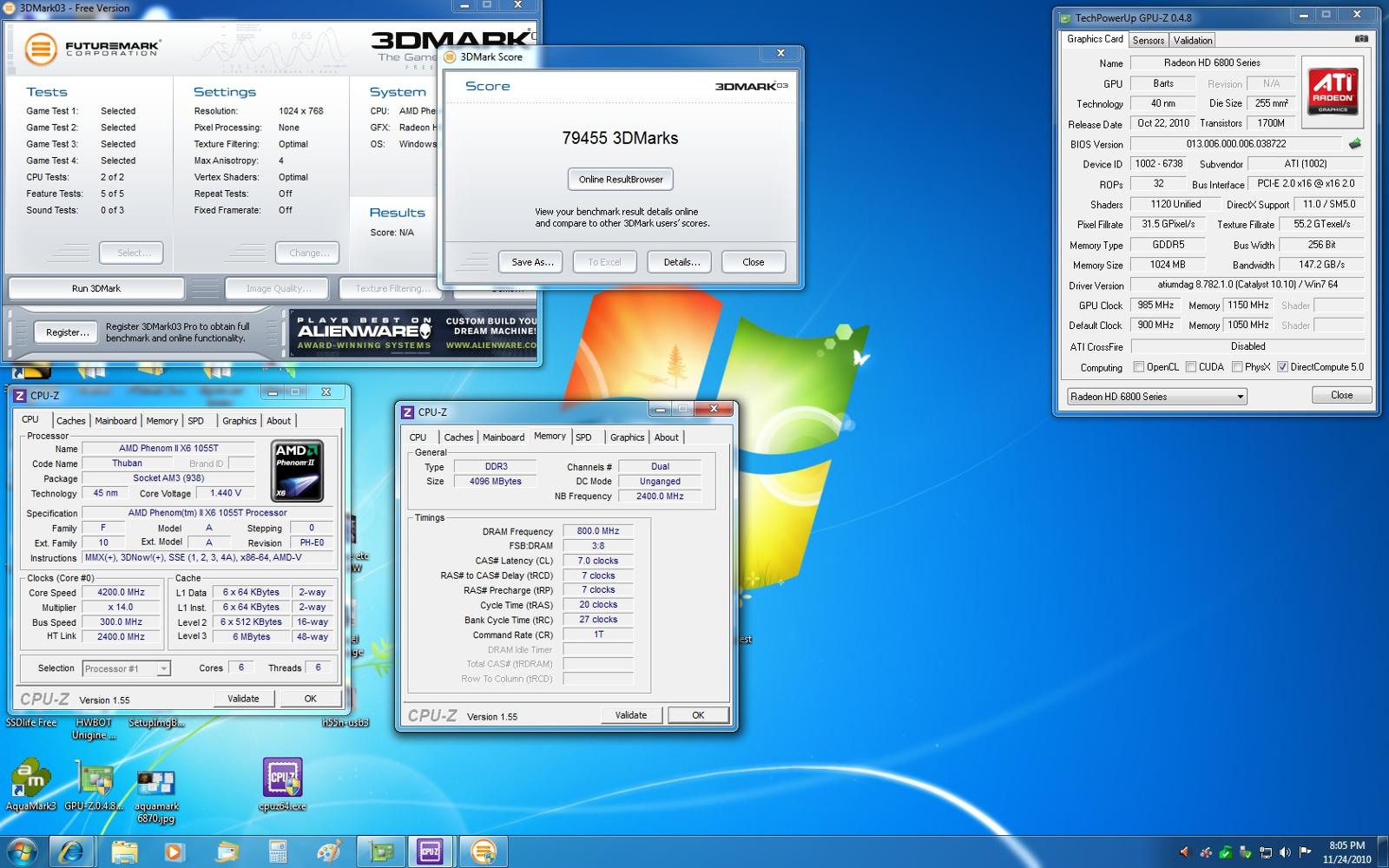Open the Radeon HD 6800 Series dropdown
Viewport: 1389px width, 868px height.
pyautogui.click(x=1156, y=396)
